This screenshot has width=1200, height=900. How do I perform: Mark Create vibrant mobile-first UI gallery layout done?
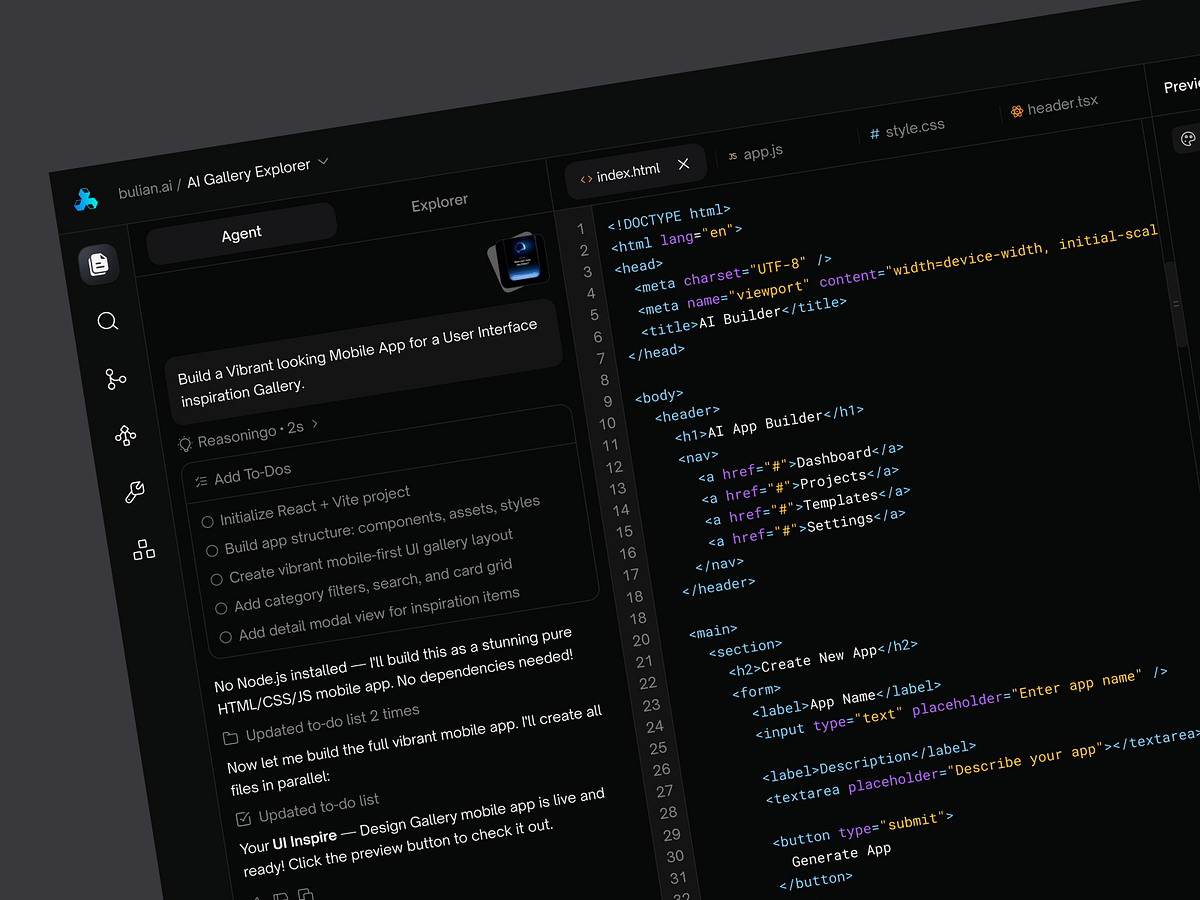[x=217, y=579]
